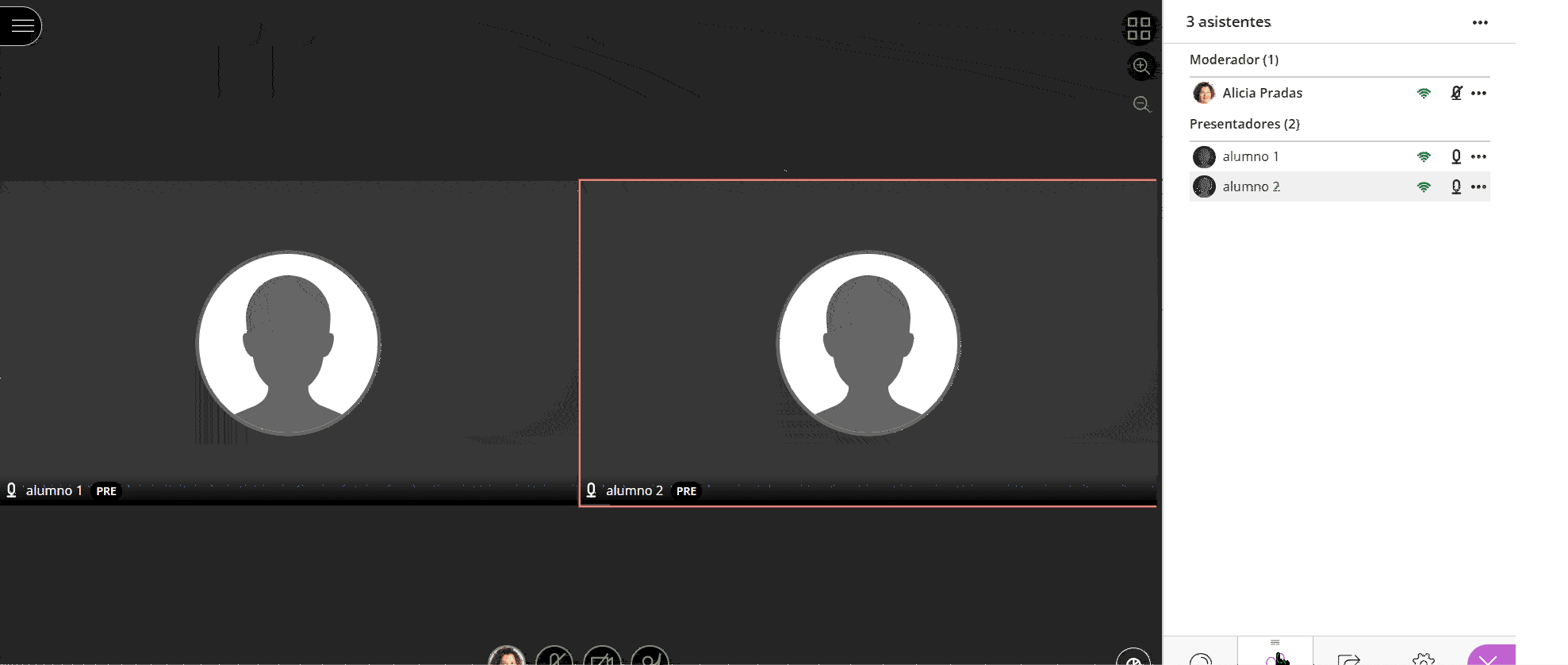Click alumno 1 name label on video tile

pyautogui.click(x=54, y=490)
